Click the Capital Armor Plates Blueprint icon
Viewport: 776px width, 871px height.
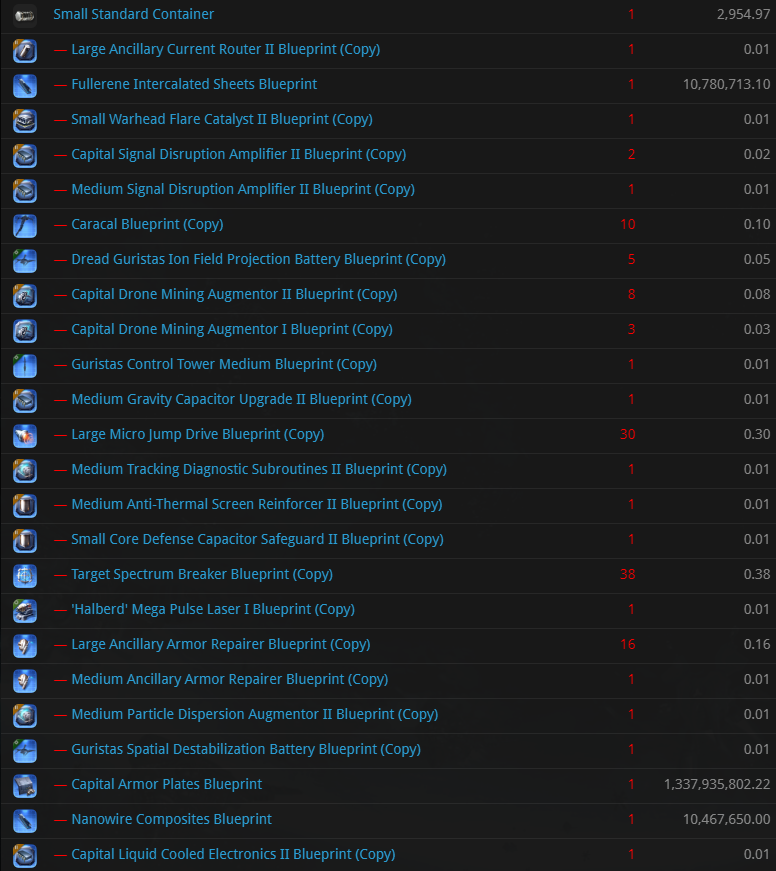point(24,785)
